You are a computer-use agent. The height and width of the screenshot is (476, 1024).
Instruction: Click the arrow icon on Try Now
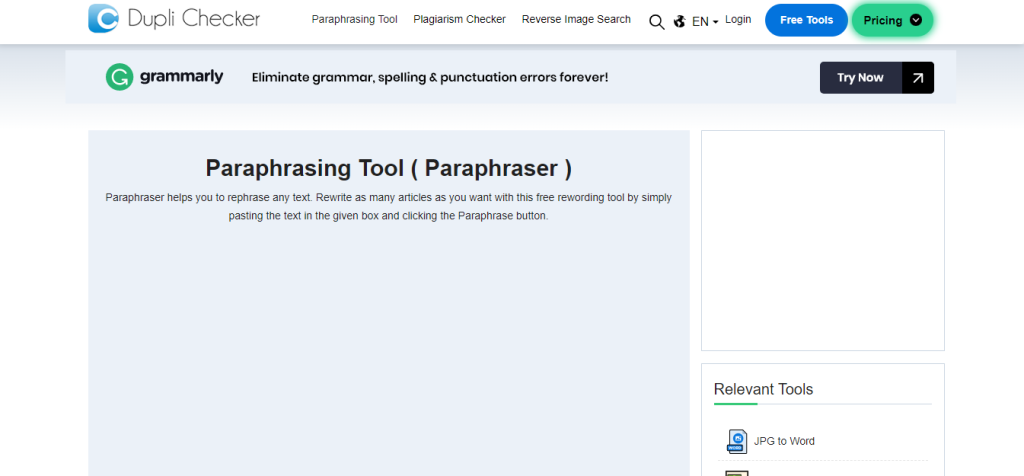918,78
